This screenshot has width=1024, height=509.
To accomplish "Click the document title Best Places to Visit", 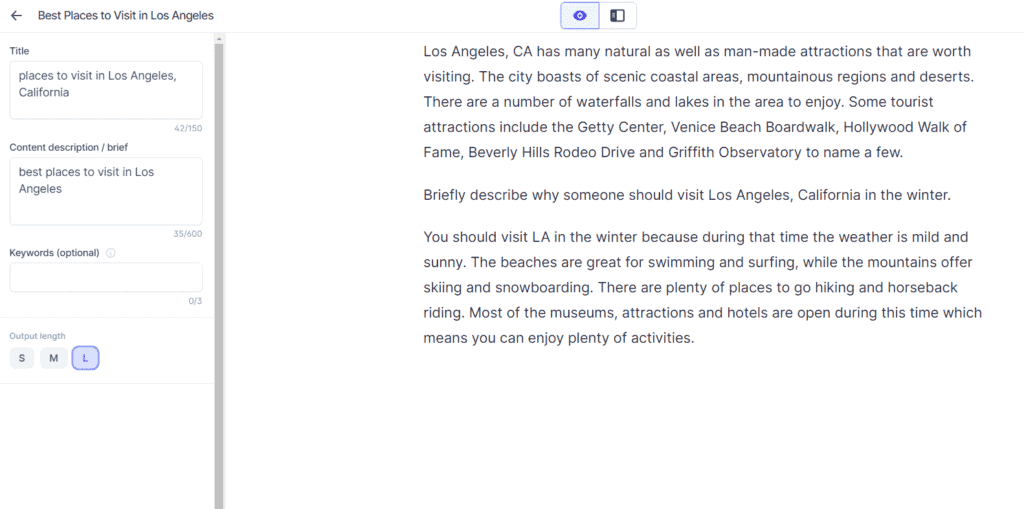I will tap(125, 16).
